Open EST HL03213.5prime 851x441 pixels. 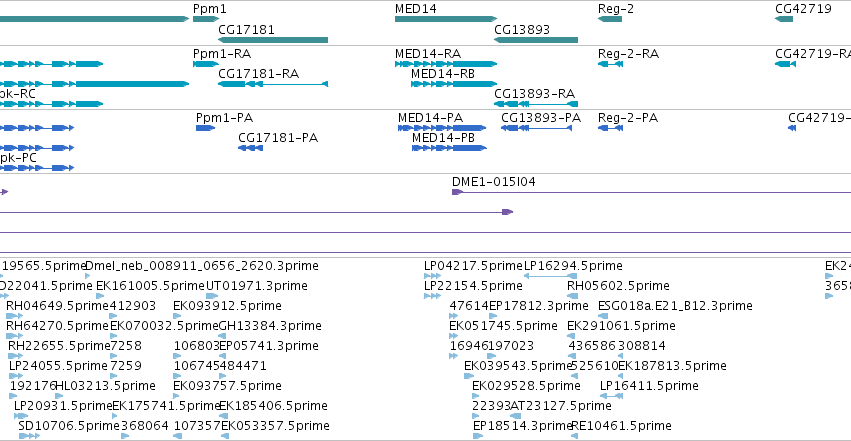click(106, 386)
